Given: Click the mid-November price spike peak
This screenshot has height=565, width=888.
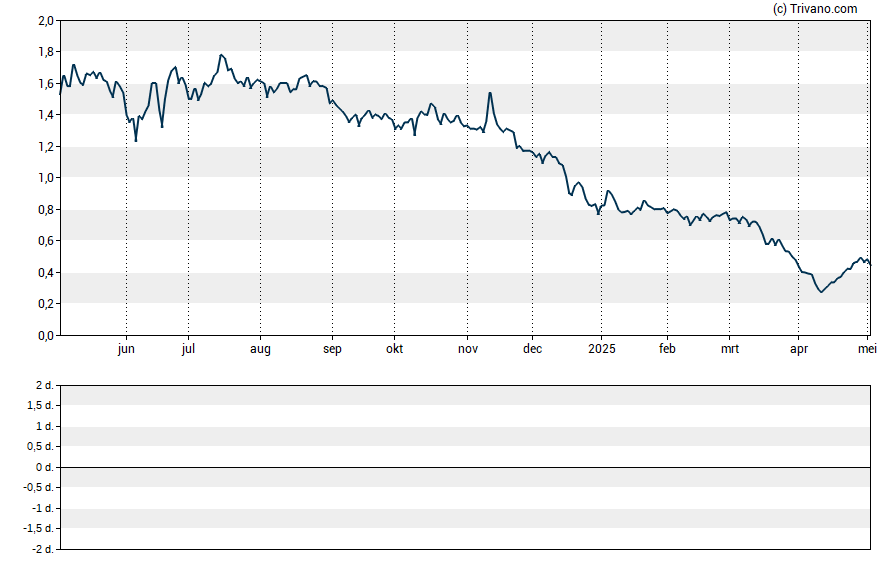Looking at the screenshot, I should (490, 93).
